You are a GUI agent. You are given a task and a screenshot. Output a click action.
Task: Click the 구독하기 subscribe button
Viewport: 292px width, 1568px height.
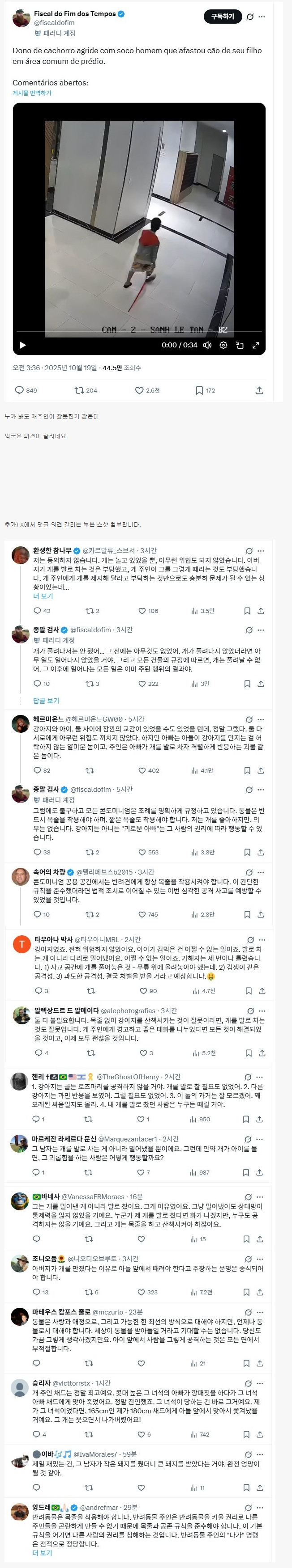pos(223,17)
